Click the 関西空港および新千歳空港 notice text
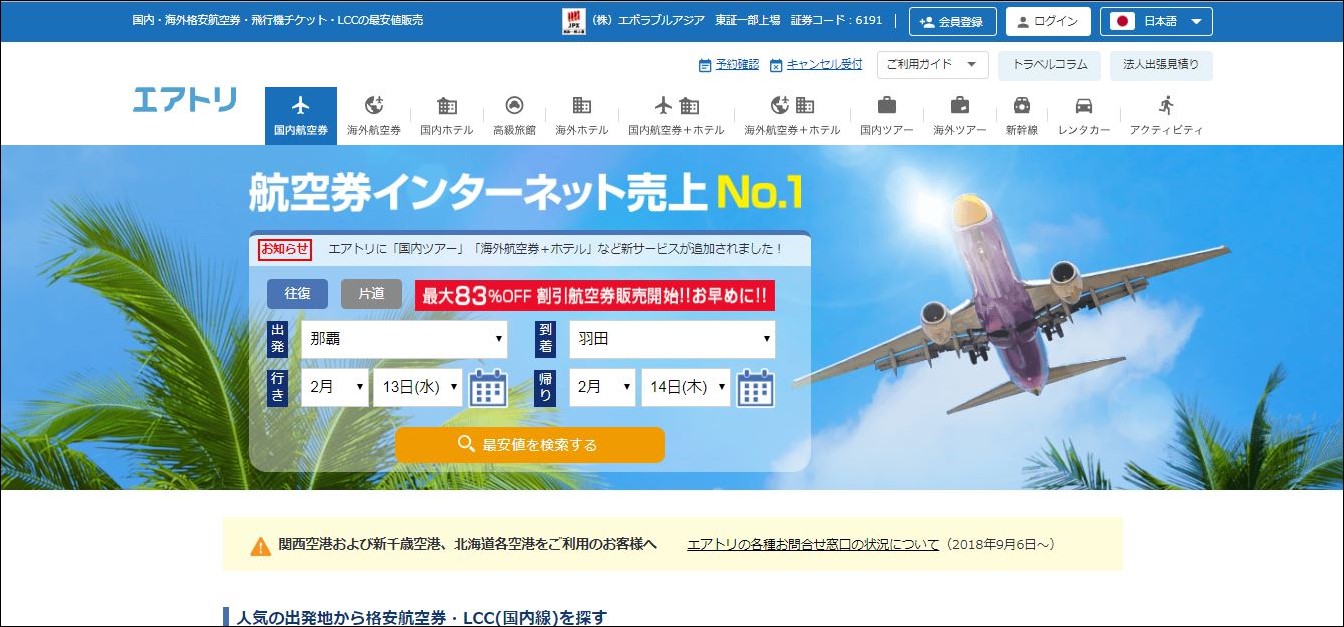Image resolution: width=1344 pixels, height=627 pixels. 468,545
